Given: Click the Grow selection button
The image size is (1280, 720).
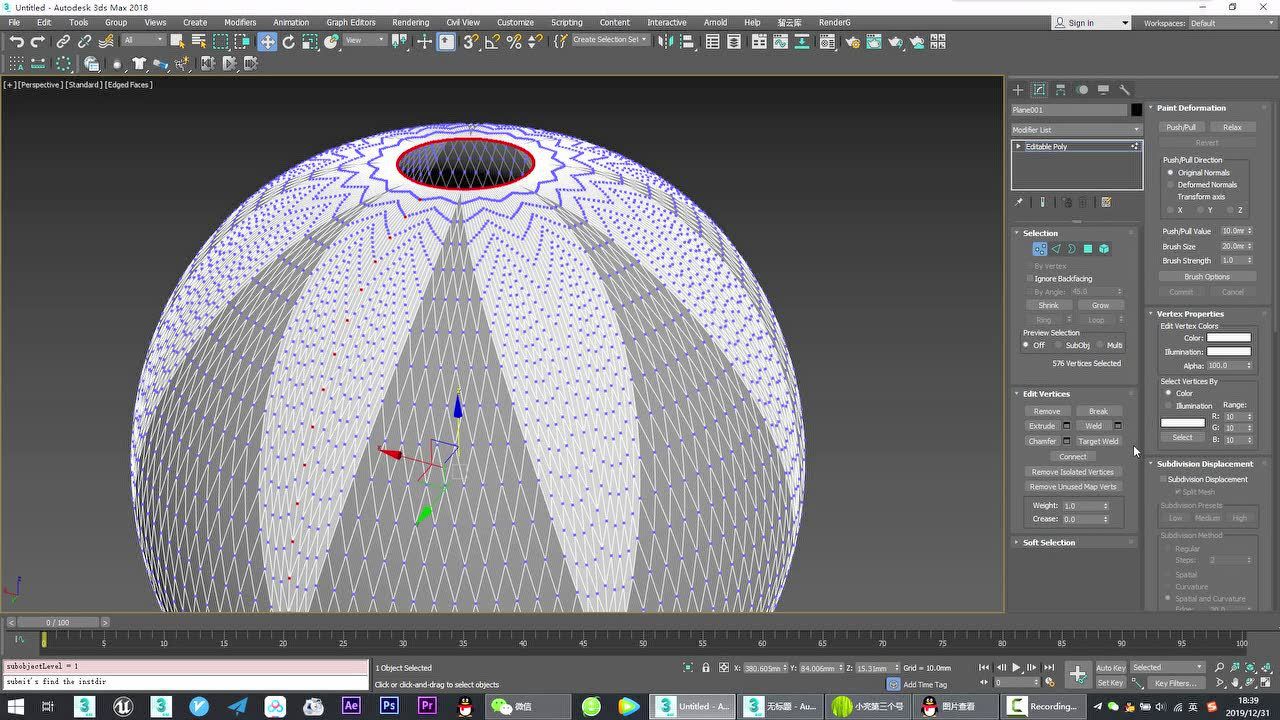Looking at the screenshot, I should pos(1100,305).
